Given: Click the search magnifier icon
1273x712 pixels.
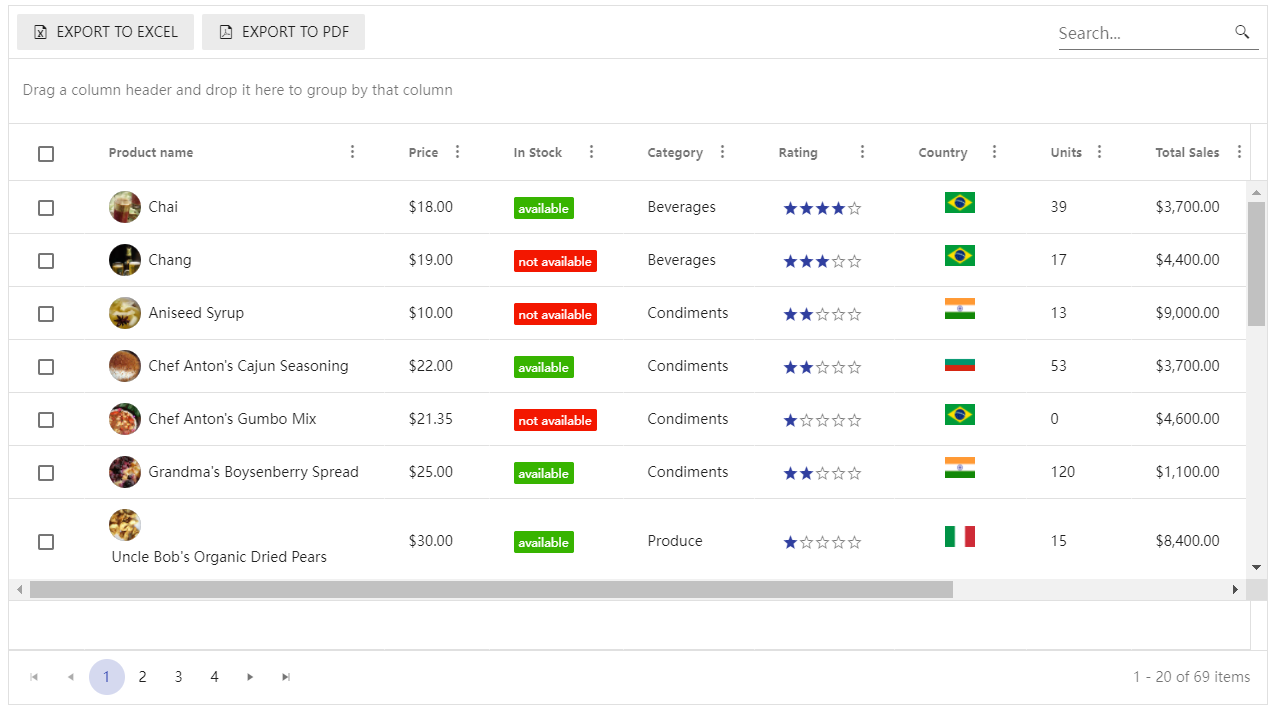Looking at the screenshot, I should pyautogui.click(x=1242, y=32).
